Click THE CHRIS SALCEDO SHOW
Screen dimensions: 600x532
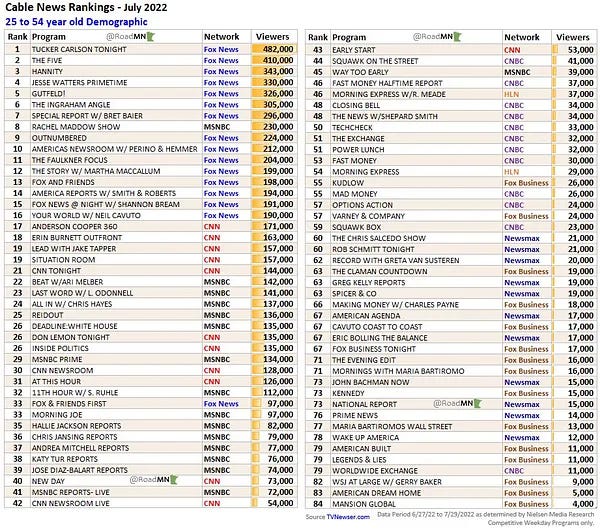coord(379,239)
